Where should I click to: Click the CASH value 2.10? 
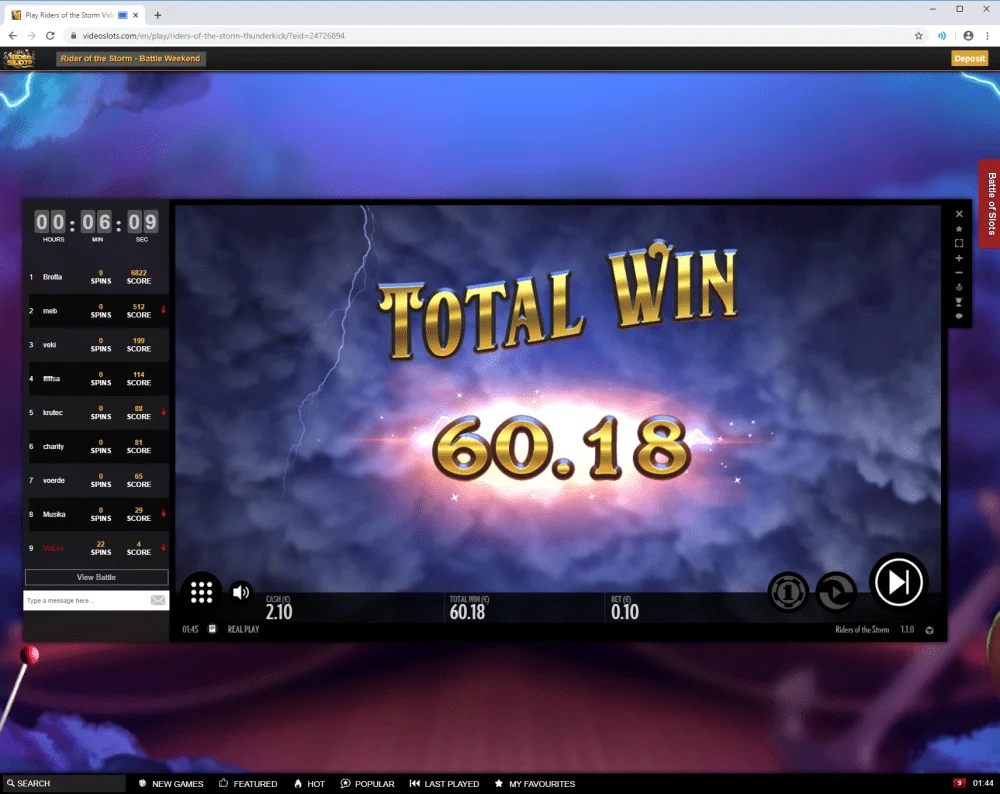[x=279, y=612]
